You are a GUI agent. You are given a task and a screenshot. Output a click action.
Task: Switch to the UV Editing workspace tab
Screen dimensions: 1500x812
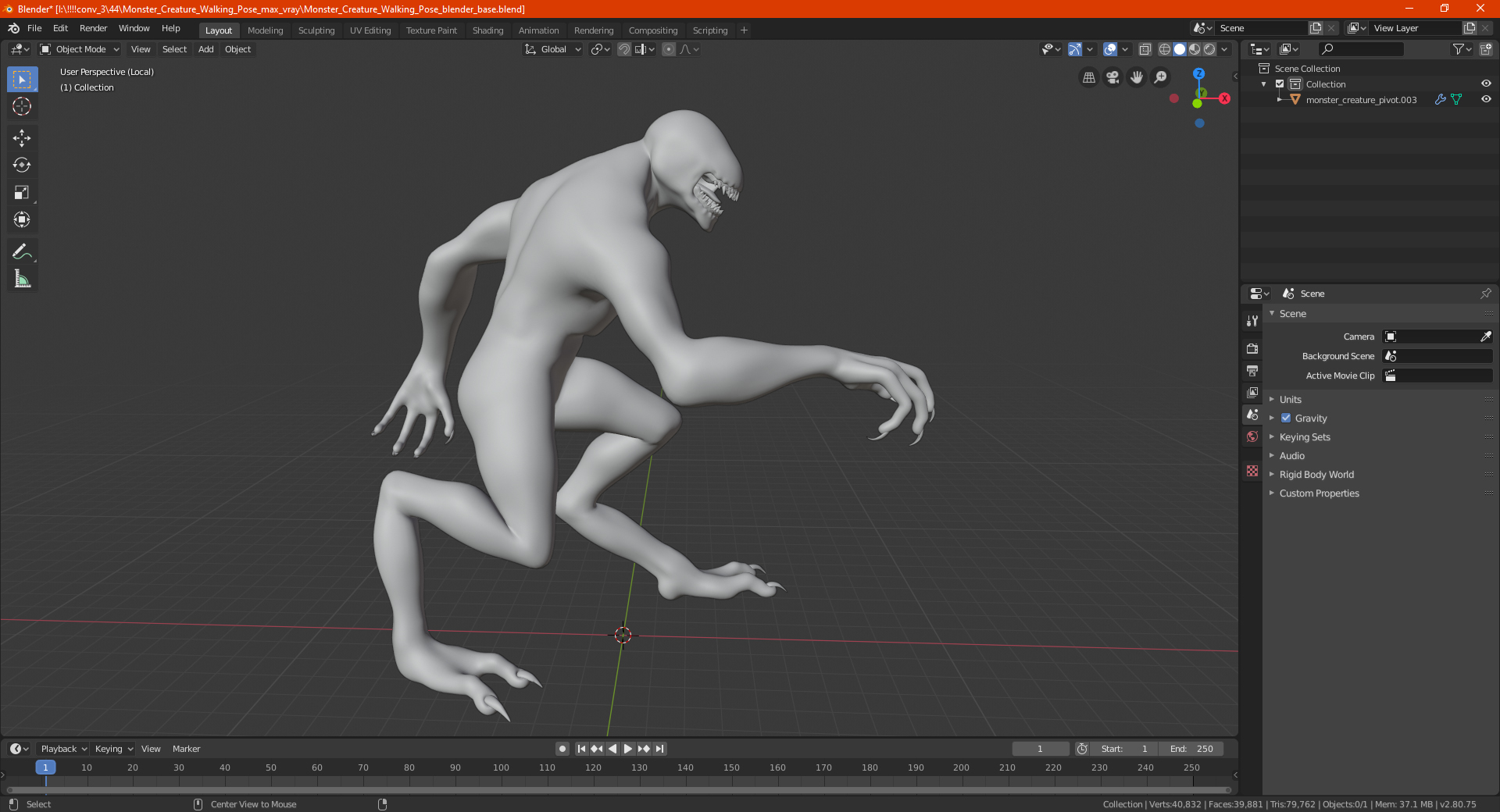pos(370,30)
